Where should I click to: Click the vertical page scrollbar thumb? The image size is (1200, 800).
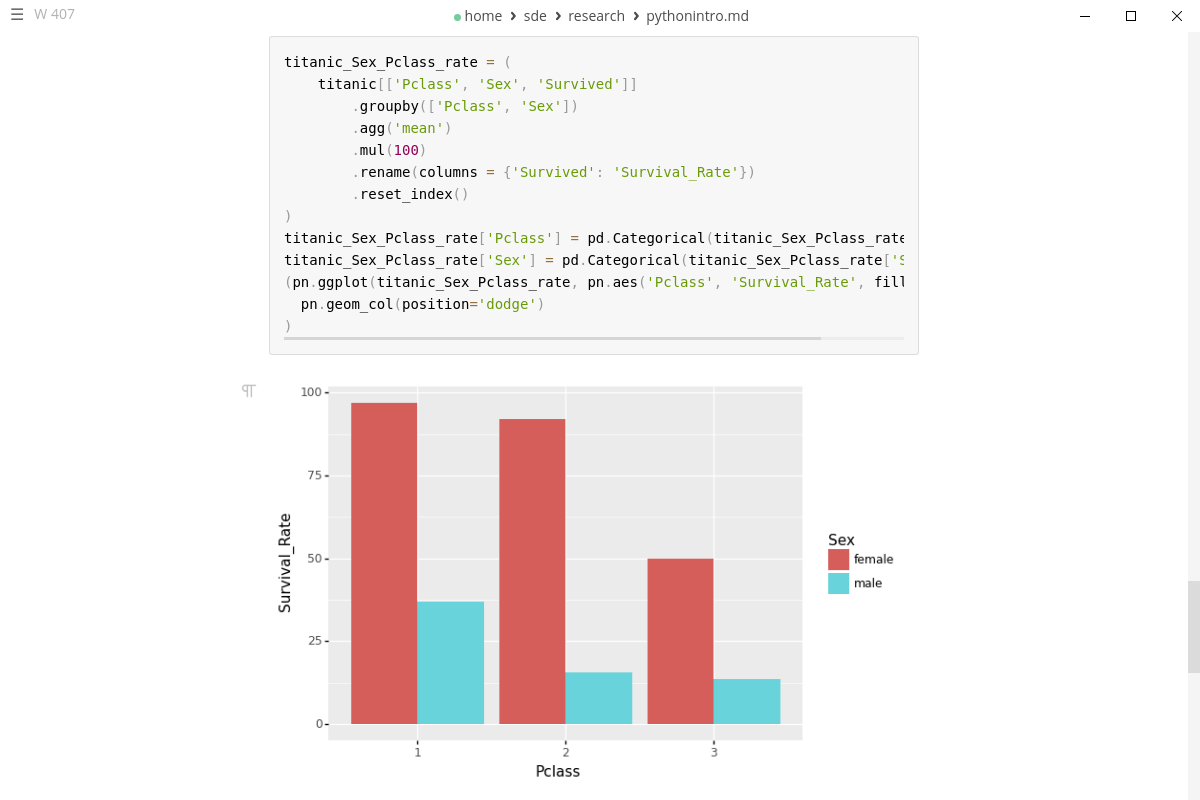coord(1194,626)
